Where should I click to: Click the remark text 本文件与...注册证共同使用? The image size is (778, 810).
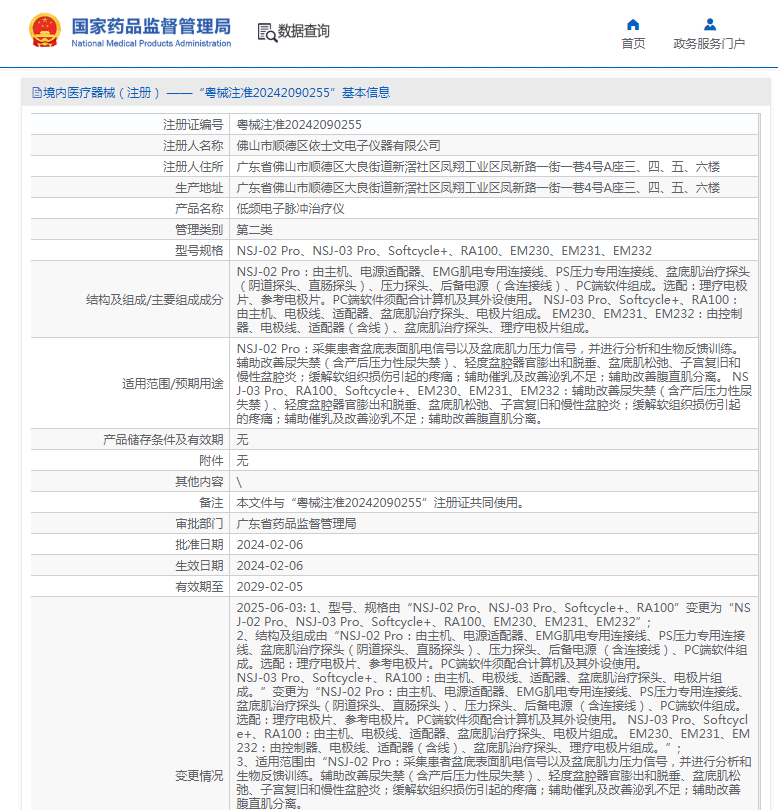[380, 503]
